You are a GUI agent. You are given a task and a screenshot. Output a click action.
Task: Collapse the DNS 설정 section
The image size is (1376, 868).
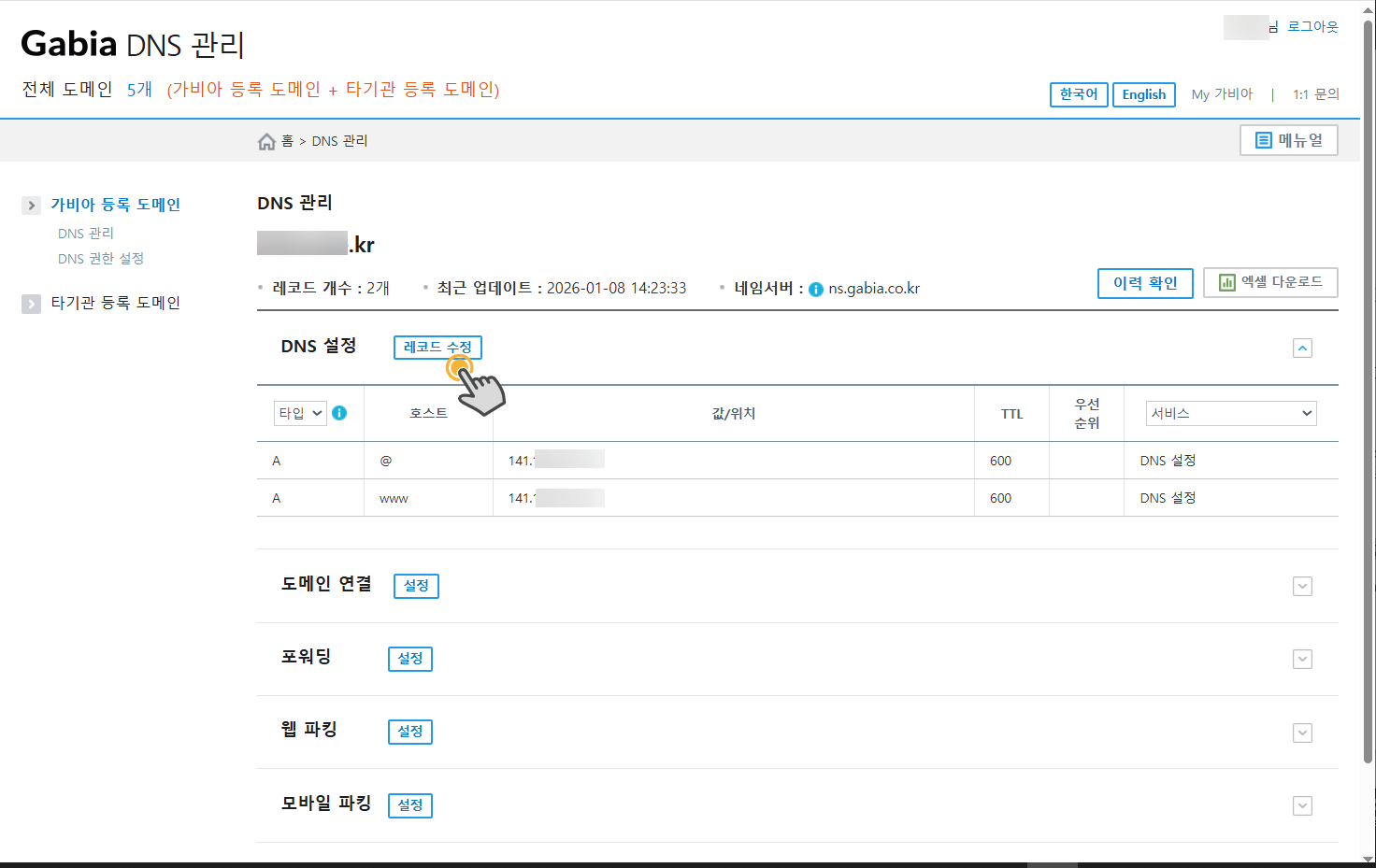[1302, 348]
